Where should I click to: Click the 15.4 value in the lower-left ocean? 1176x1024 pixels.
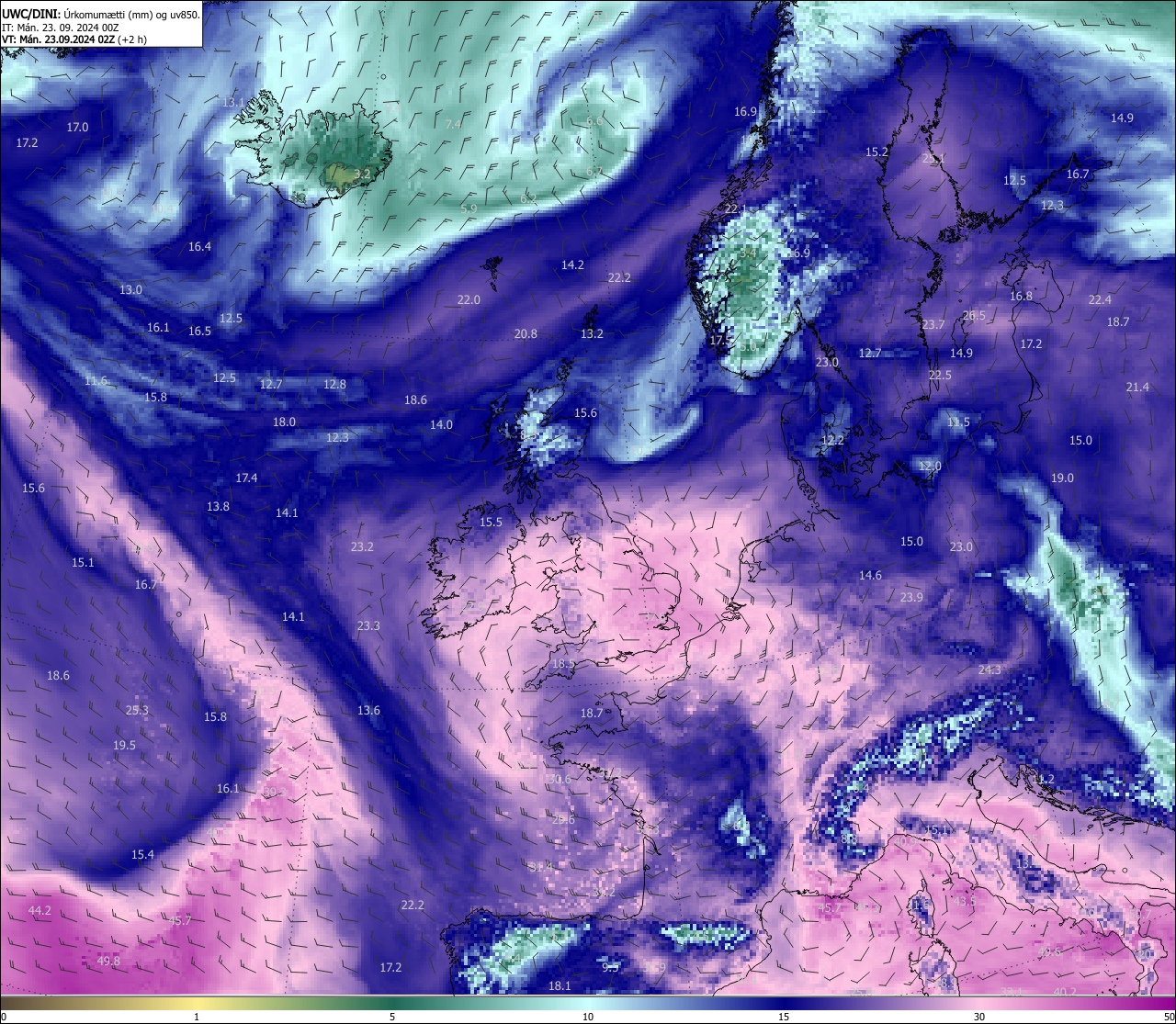[x=142, y=854]
